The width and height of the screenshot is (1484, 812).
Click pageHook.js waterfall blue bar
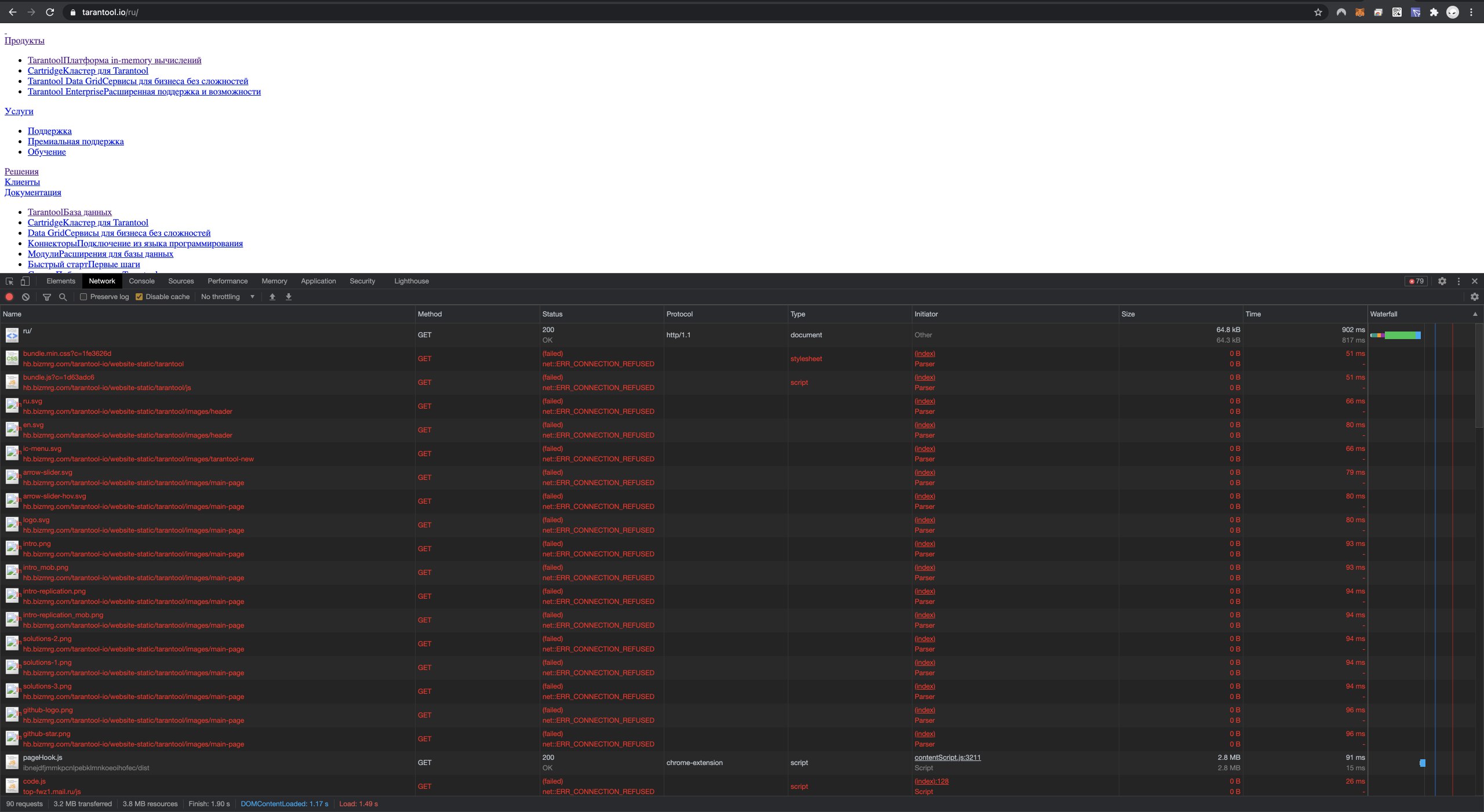click(x=1423, y=763)
